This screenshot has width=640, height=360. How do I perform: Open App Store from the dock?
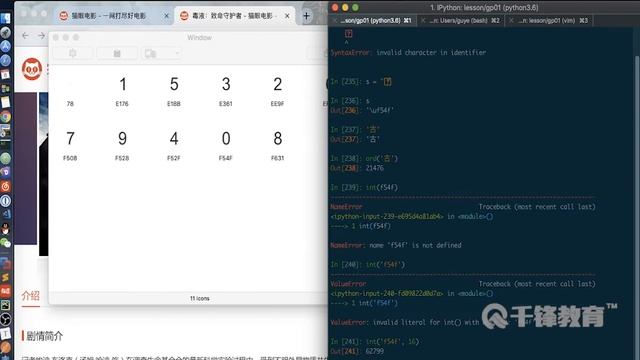[5, 46]
